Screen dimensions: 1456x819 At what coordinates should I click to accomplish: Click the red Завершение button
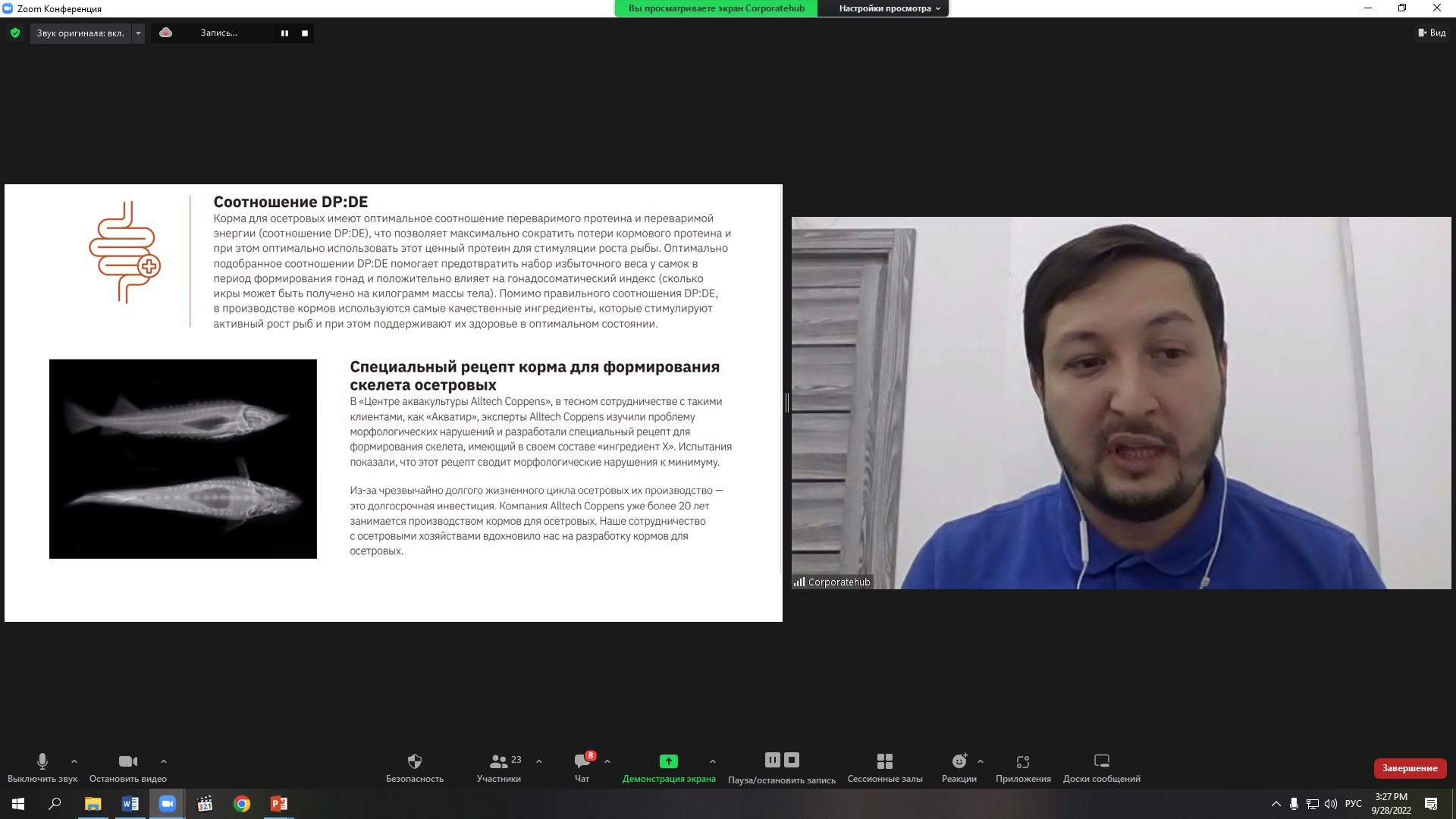point(1410,768)
